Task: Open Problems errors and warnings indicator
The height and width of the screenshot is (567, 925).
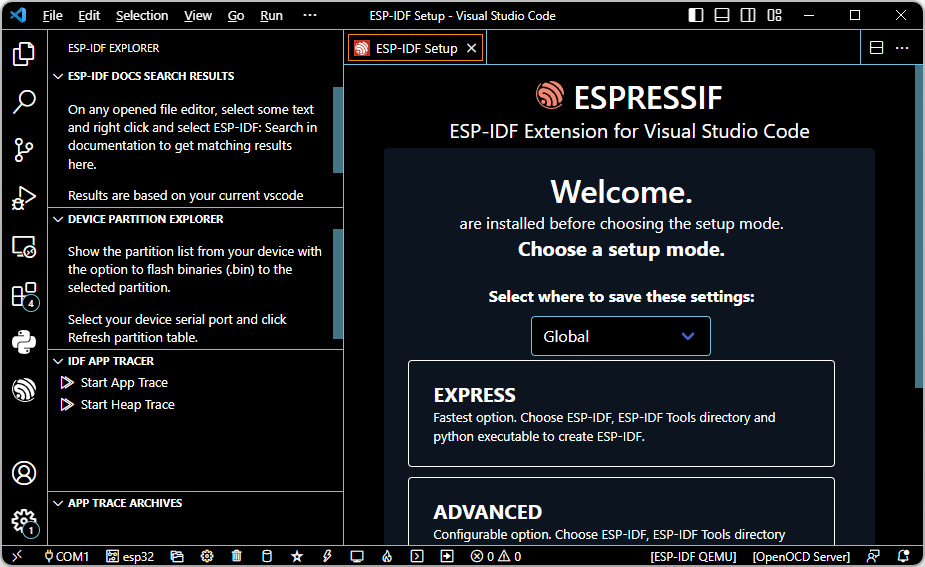Action: 496,556
